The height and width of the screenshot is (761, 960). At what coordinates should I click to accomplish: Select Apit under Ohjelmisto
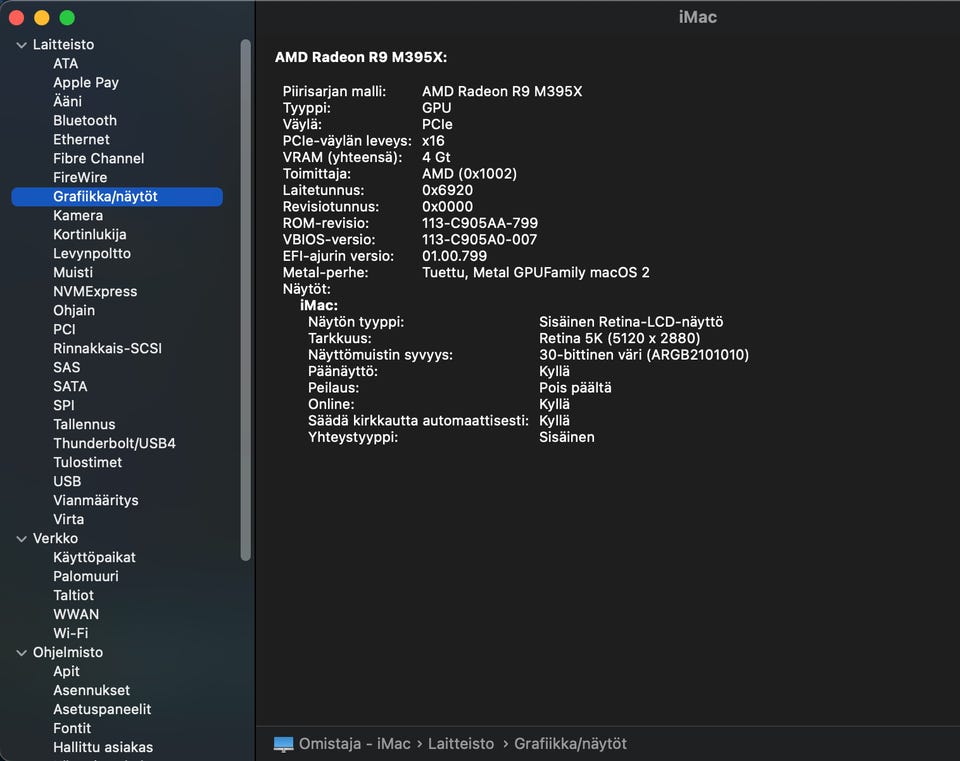tap(66, 671)
